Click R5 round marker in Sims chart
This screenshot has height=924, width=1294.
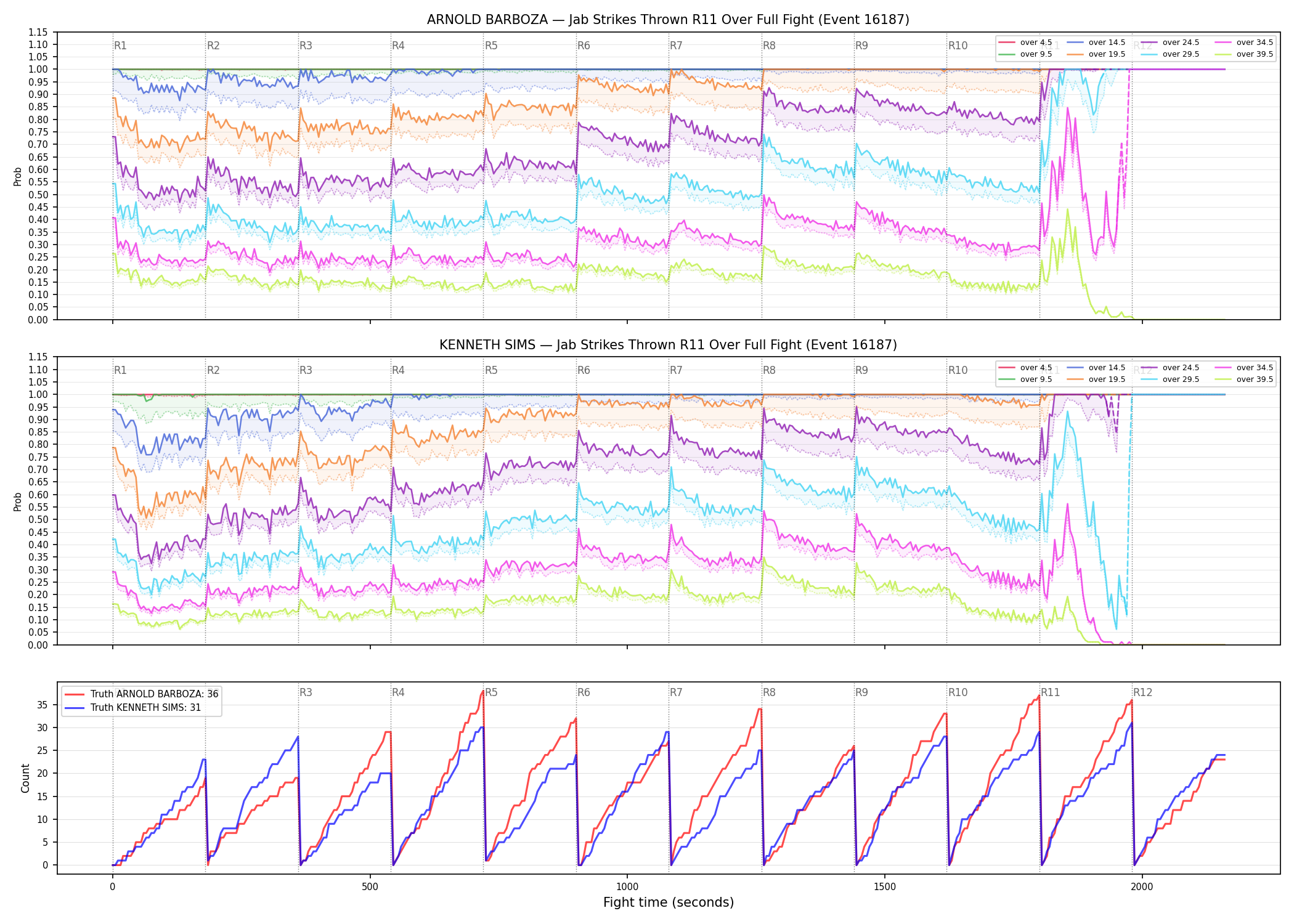click(491, 370)
